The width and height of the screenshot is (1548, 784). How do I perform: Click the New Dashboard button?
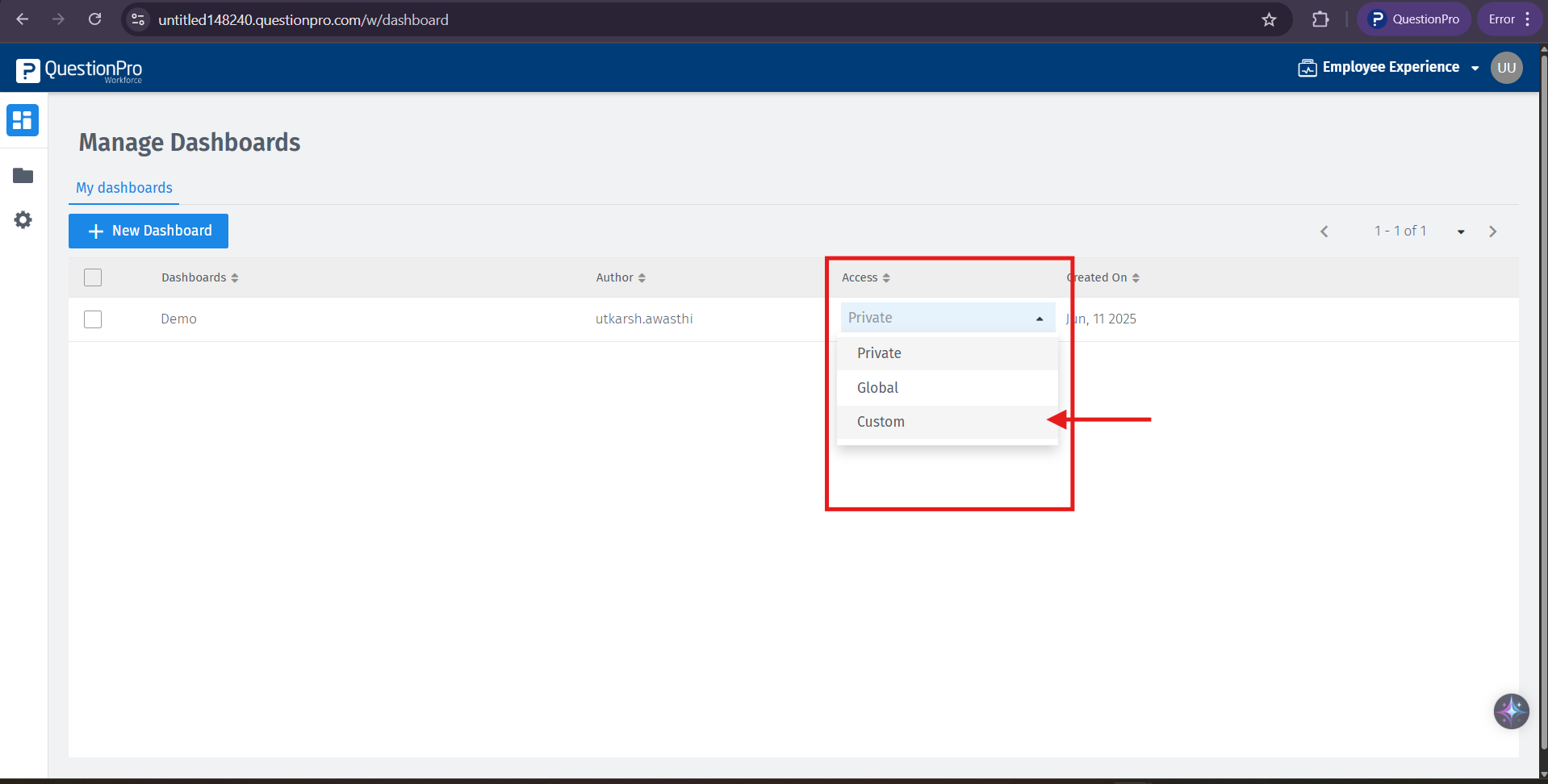coord(149,231)
